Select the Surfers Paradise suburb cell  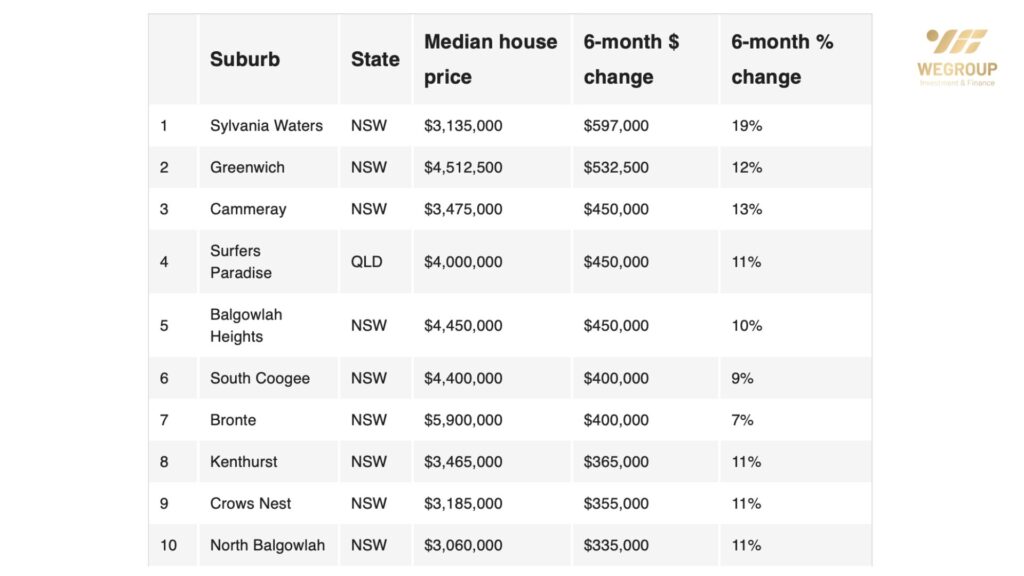coord(241,262)
